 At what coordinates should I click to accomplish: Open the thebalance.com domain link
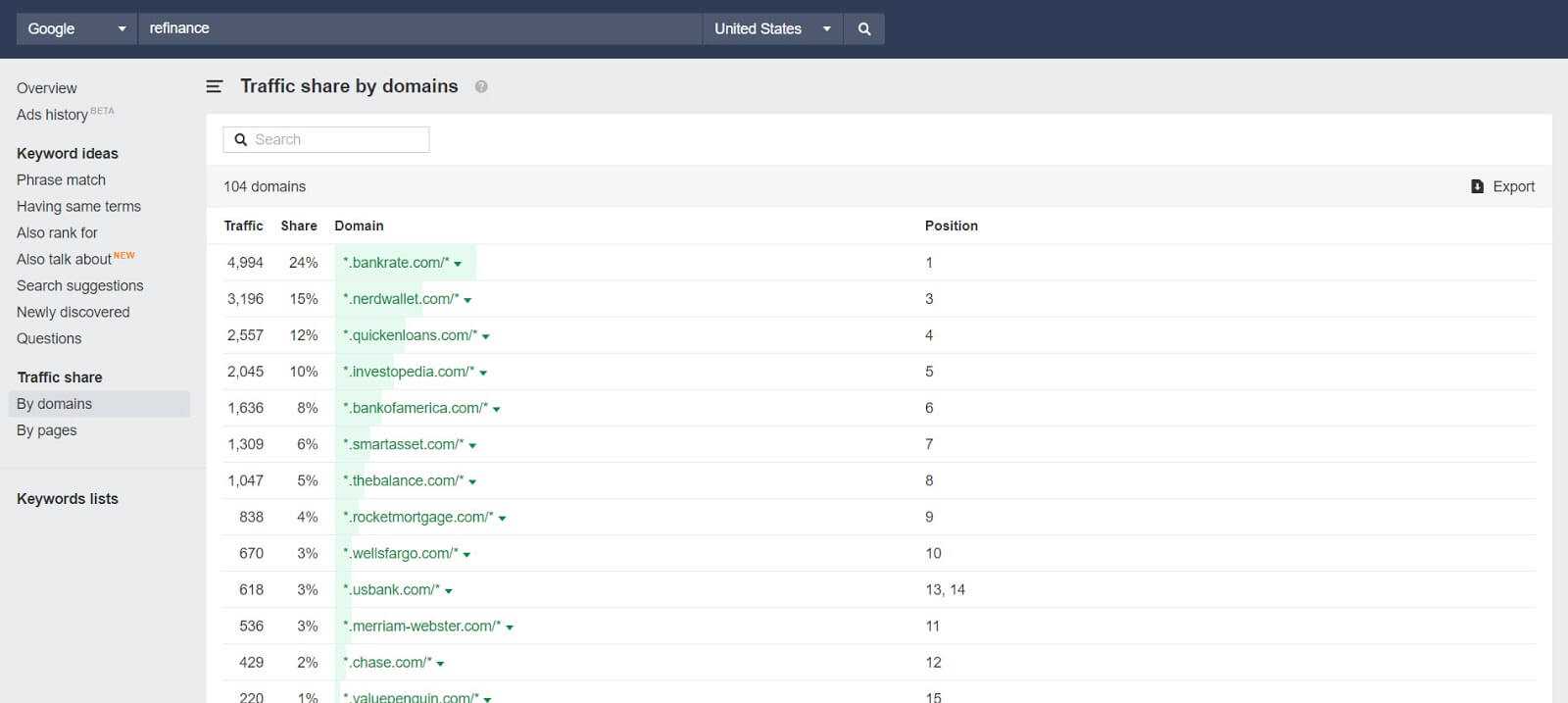pyautogui.click(x=404, y=480)
